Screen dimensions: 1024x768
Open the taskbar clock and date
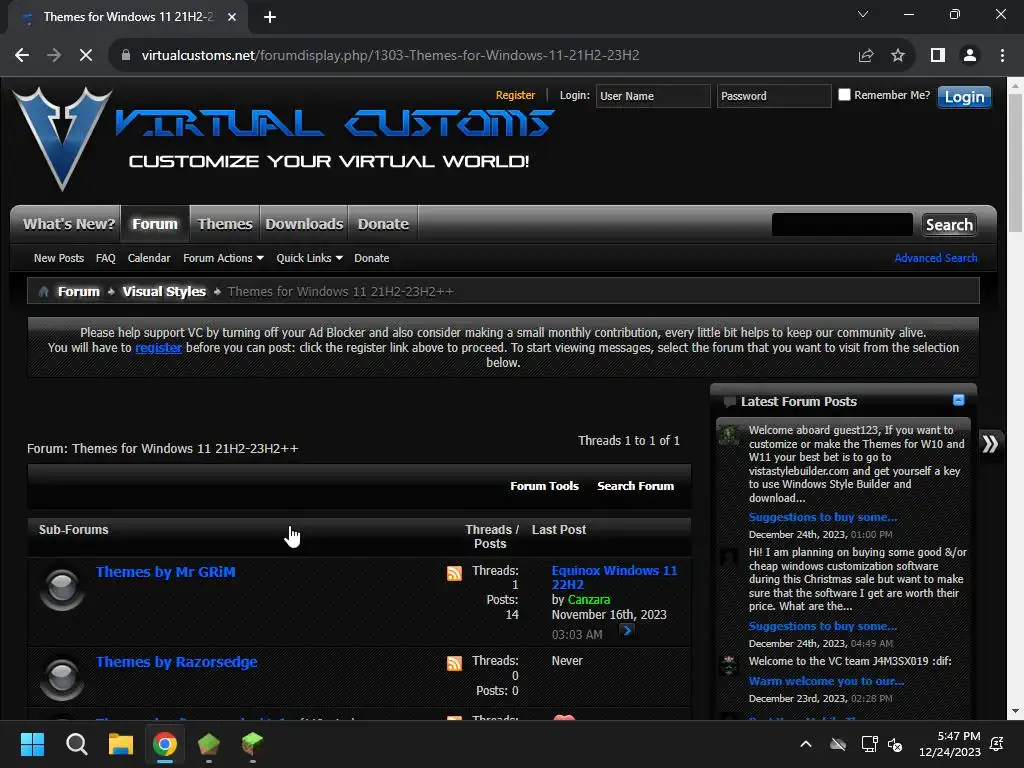click(950, 744)
